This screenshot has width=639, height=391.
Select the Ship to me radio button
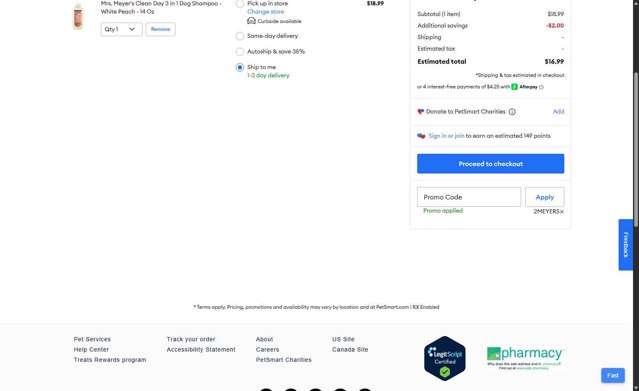[240, 67]
